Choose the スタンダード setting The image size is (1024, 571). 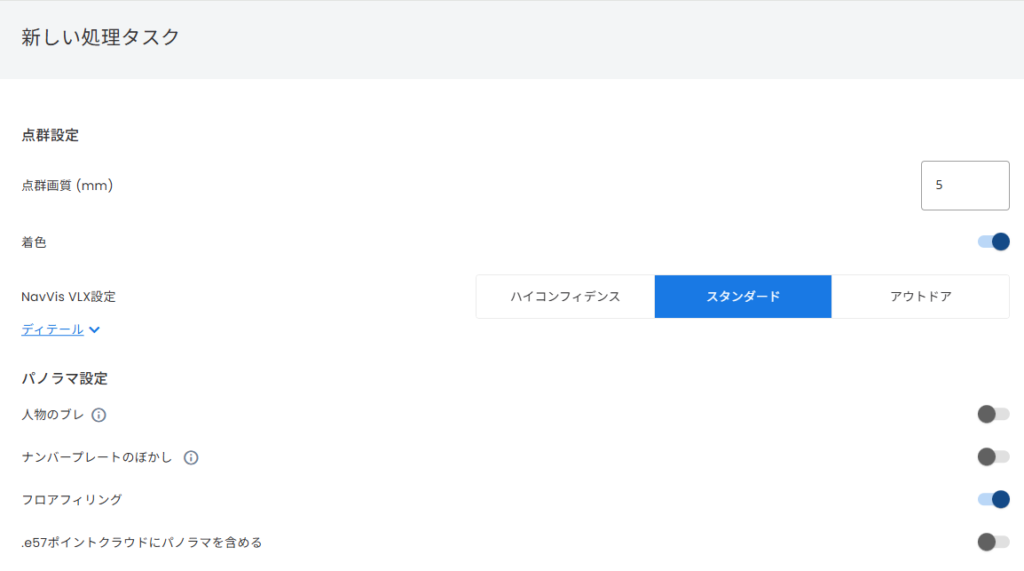click(743, 297)
